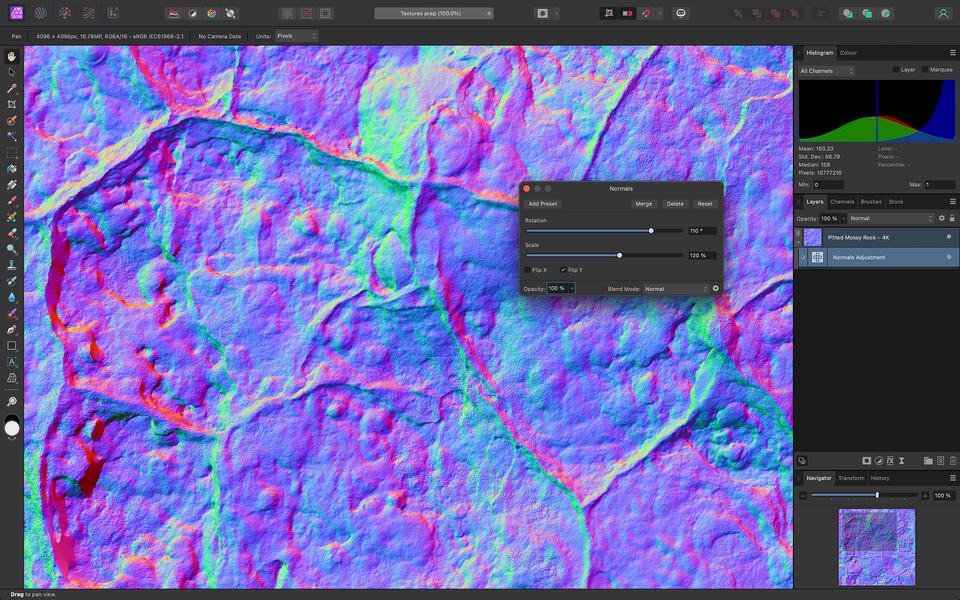Viewport: 960px width, 600px height.
Task: Select the Move tool in the toolbar
Action: tap(13, 73)
